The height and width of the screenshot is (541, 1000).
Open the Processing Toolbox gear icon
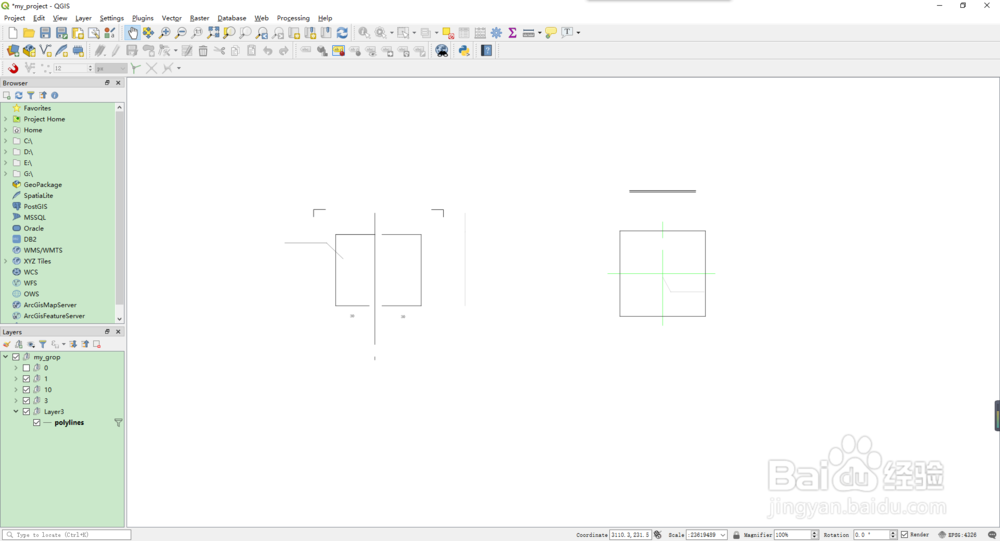(496, 33)
